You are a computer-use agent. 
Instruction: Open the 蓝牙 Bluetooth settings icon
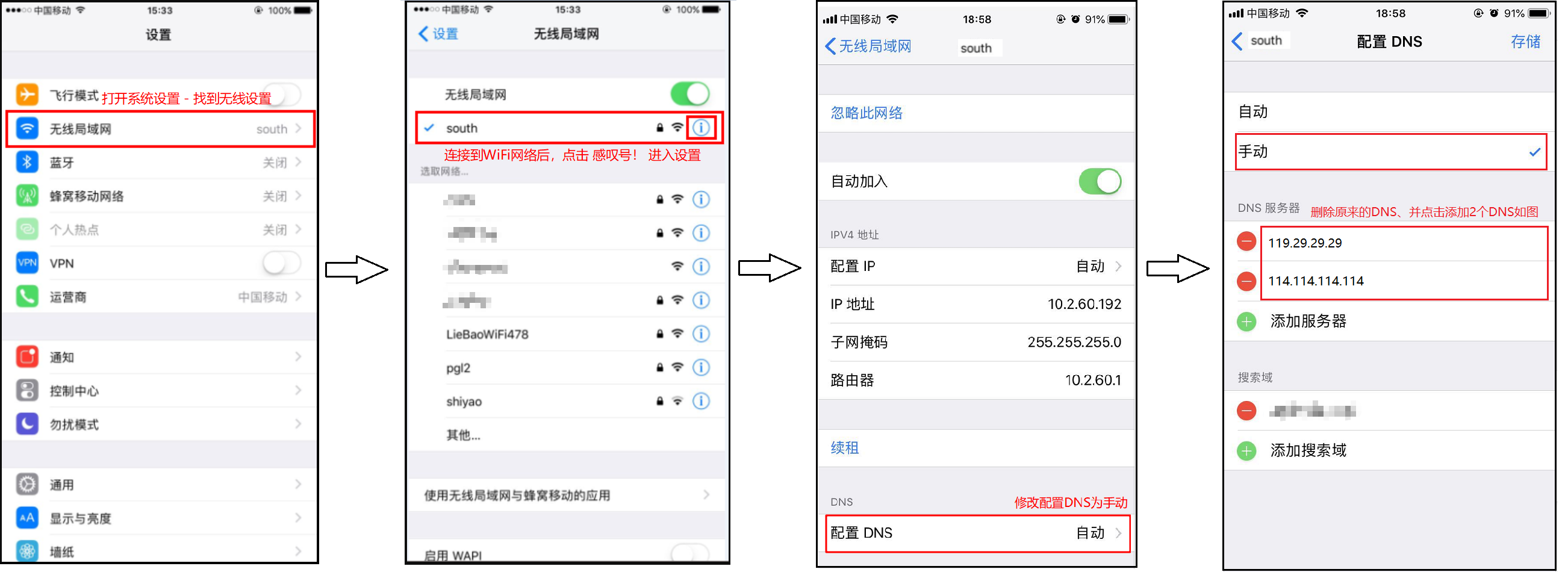pos(26,163)
